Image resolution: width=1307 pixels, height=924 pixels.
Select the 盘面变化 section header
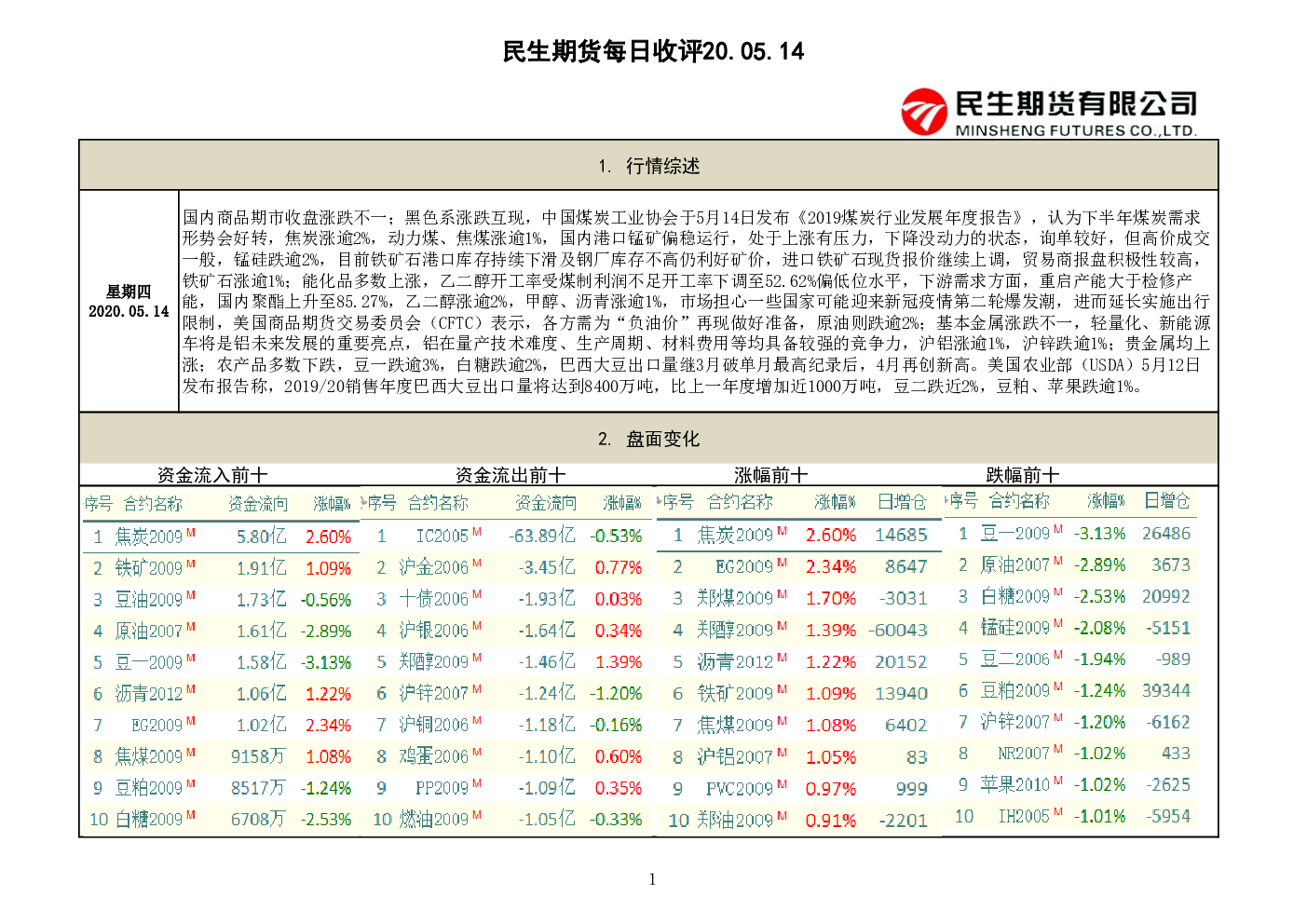(x=649, y=439)
